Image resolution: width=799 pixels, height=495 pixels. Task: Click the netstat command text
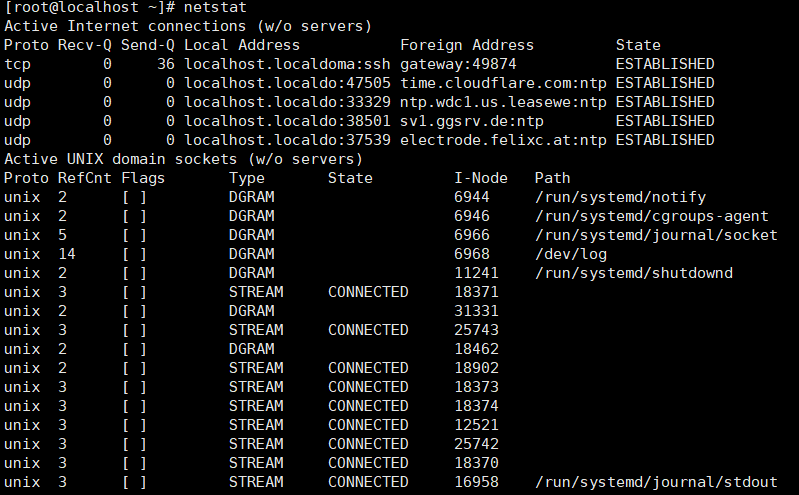[215, 7]
